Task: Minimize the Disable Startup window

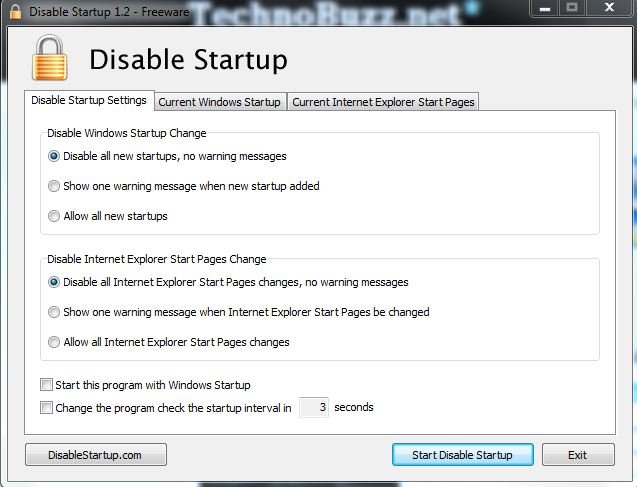Action: (x=545, y=8)
